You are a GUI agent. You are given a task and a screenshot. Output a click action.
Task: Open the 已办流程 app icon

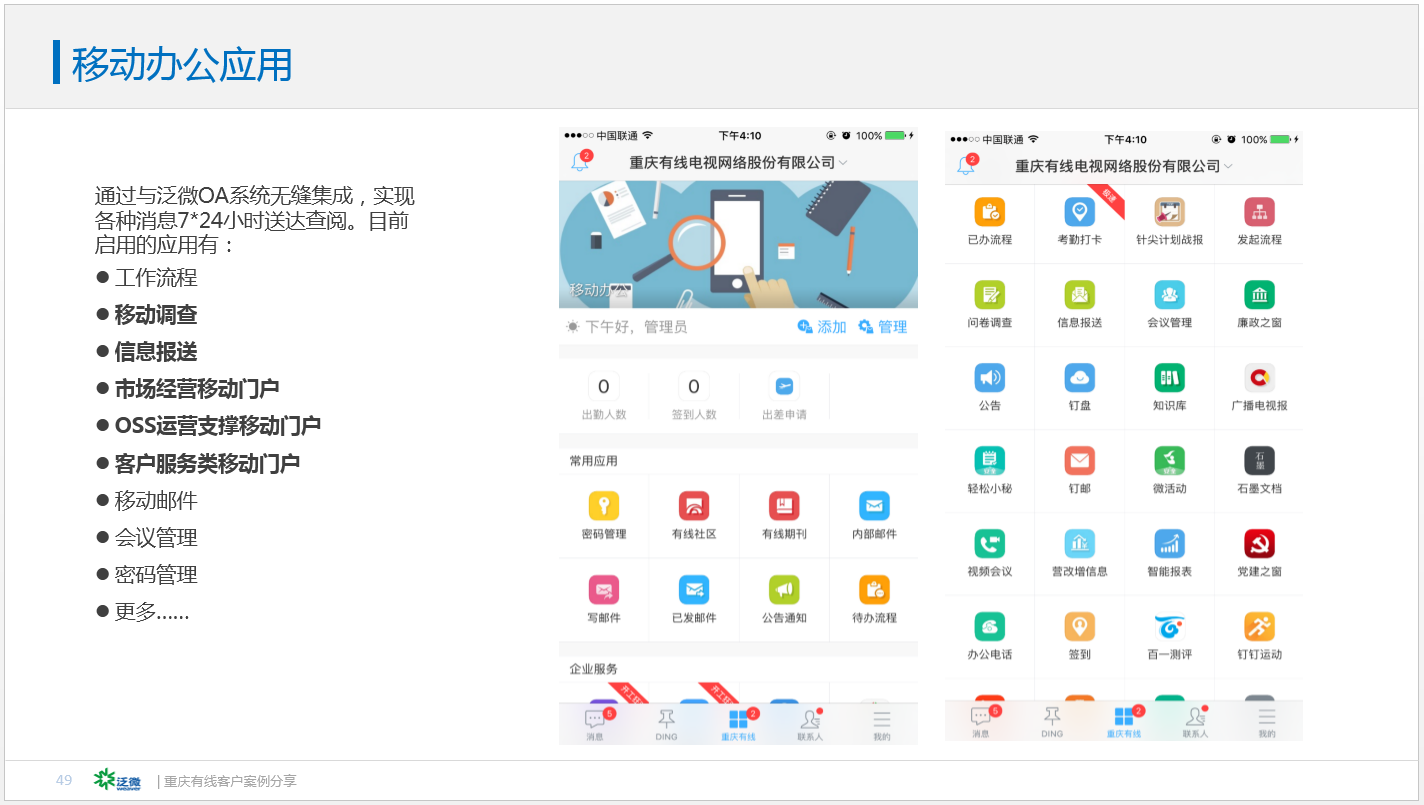(x=989, y=212)
